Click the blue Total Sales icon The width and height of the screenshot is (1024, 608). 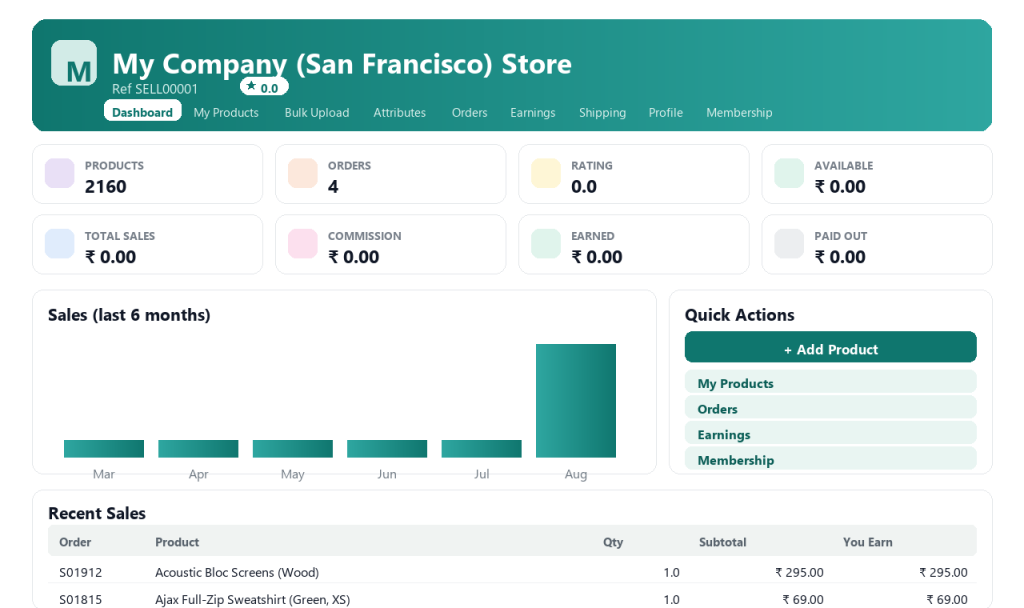click(59, 244)
